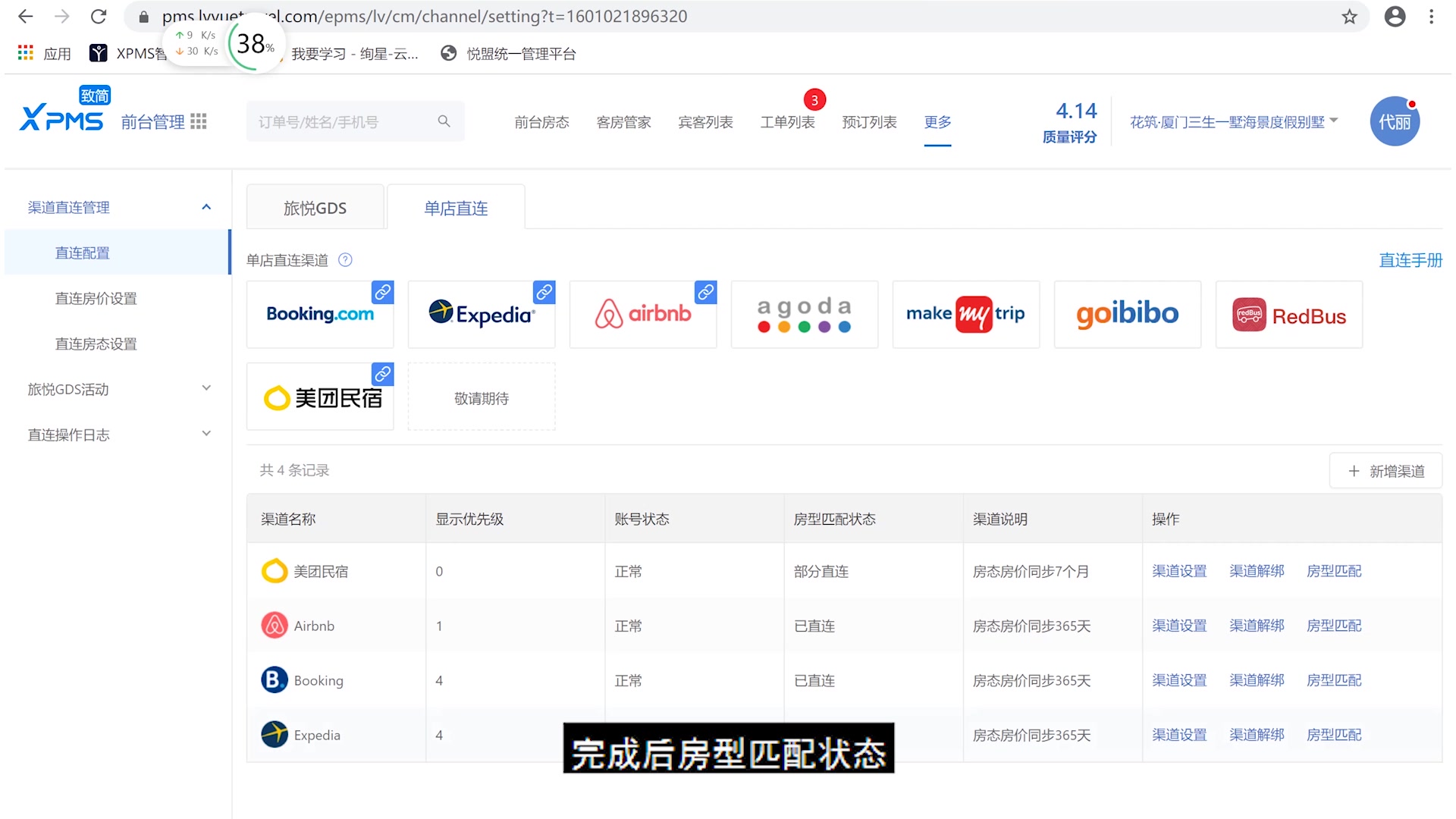This screenshot has width=1456, height=819.
Task: Click the 敬请期待 placeholder card
Action: point(482,397)
